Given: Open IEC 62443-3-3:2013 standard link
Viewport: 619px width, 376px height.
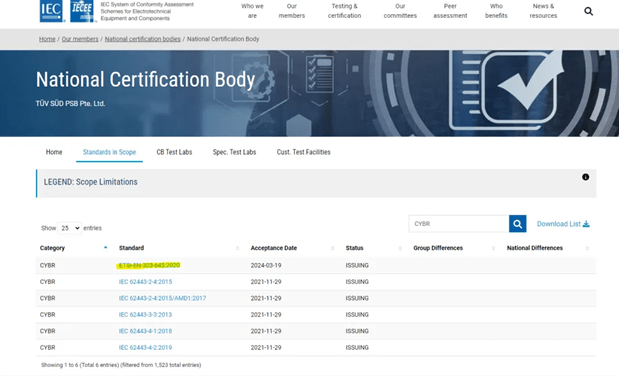Looking at the screenshot, I should pyautogui.click(x=145, y=315).
